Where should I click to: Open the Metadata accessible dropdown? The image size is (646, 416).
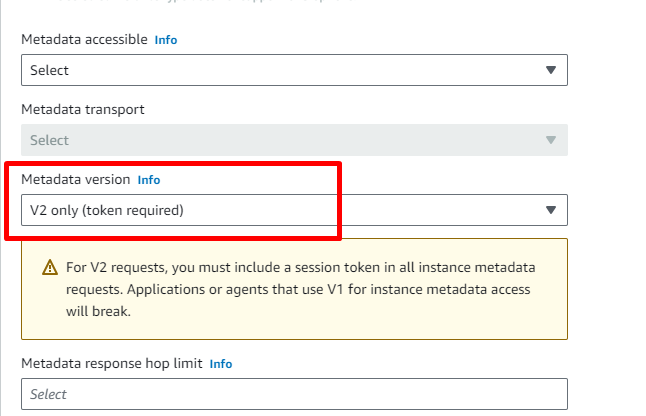(x=294, y=70)
